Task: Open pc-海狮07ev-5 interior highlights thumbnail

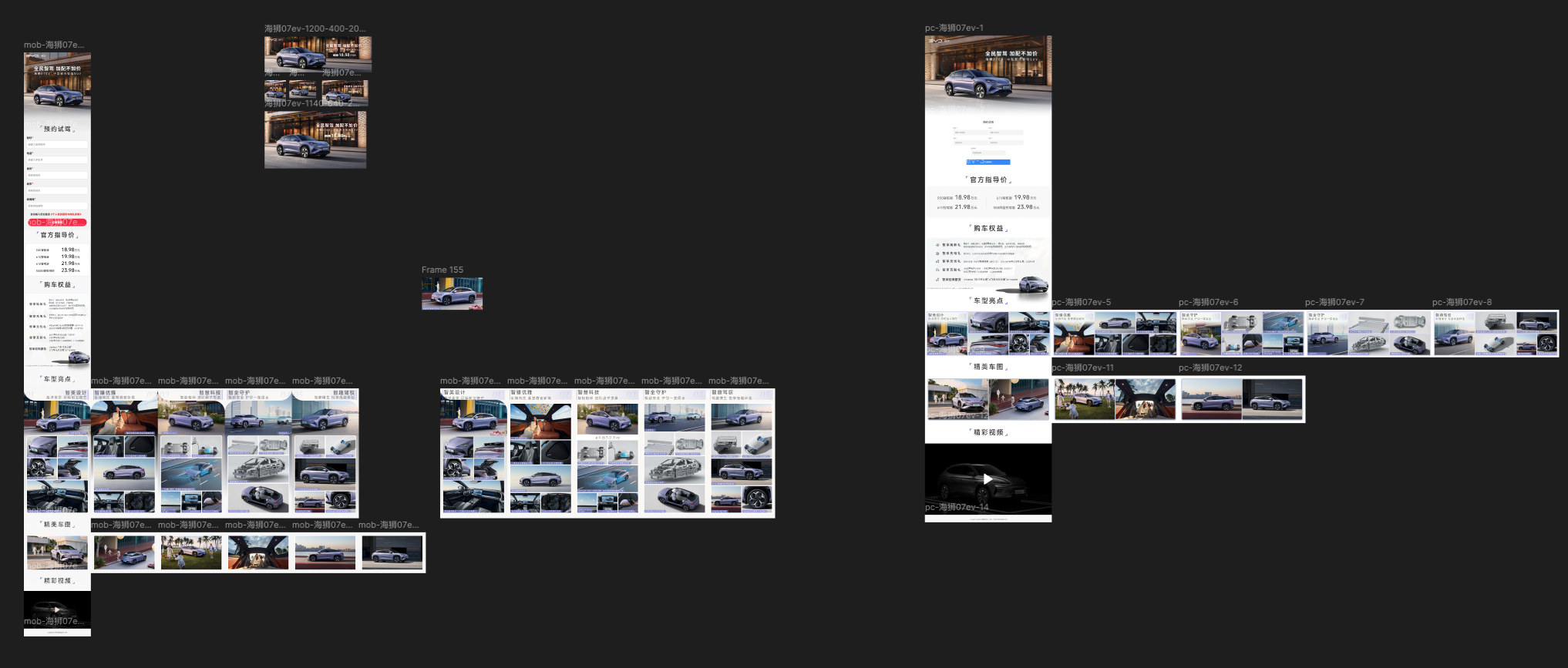Action: [x=1115, y=333]
